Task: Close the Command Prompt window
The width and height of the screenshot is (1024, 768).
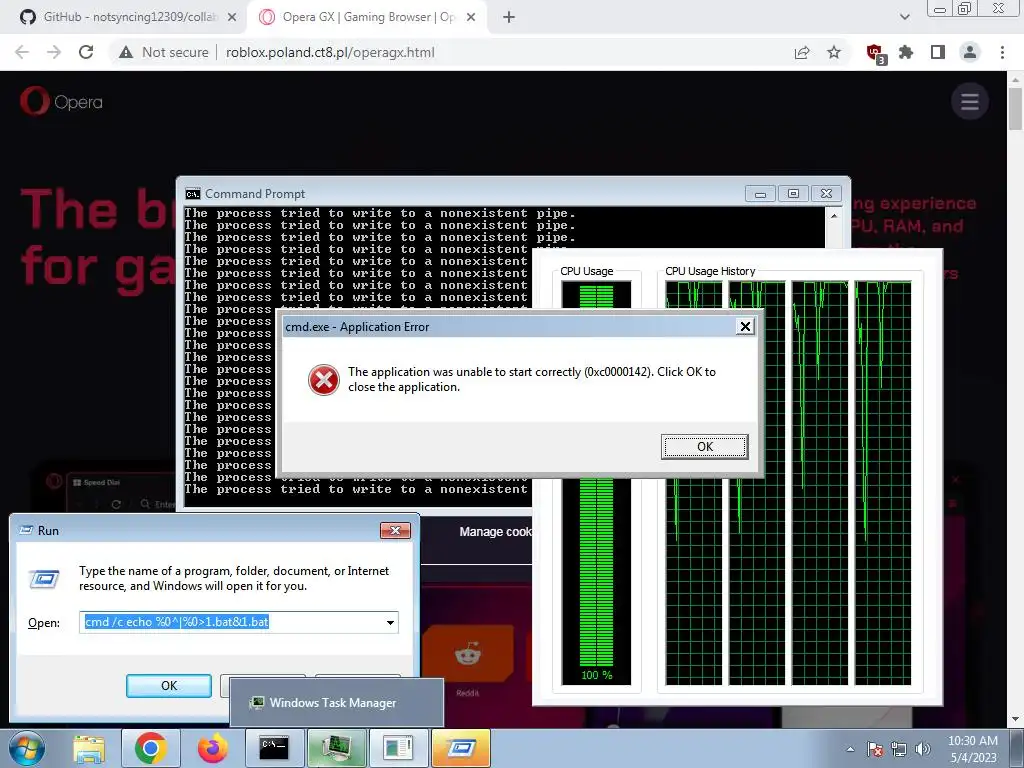Action: click(826, 194)
